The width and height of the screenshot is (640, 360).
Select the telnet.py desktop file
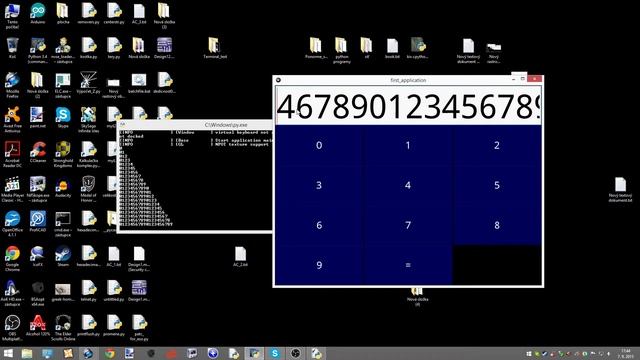(x=88, y=291)
